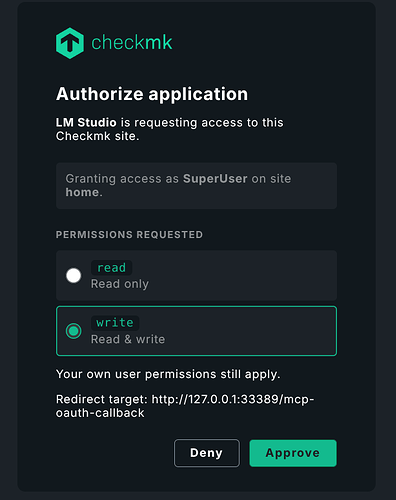
Task: Click the 'PERMISSIONS REQUESTED' section label
Action: coord(129,235)
